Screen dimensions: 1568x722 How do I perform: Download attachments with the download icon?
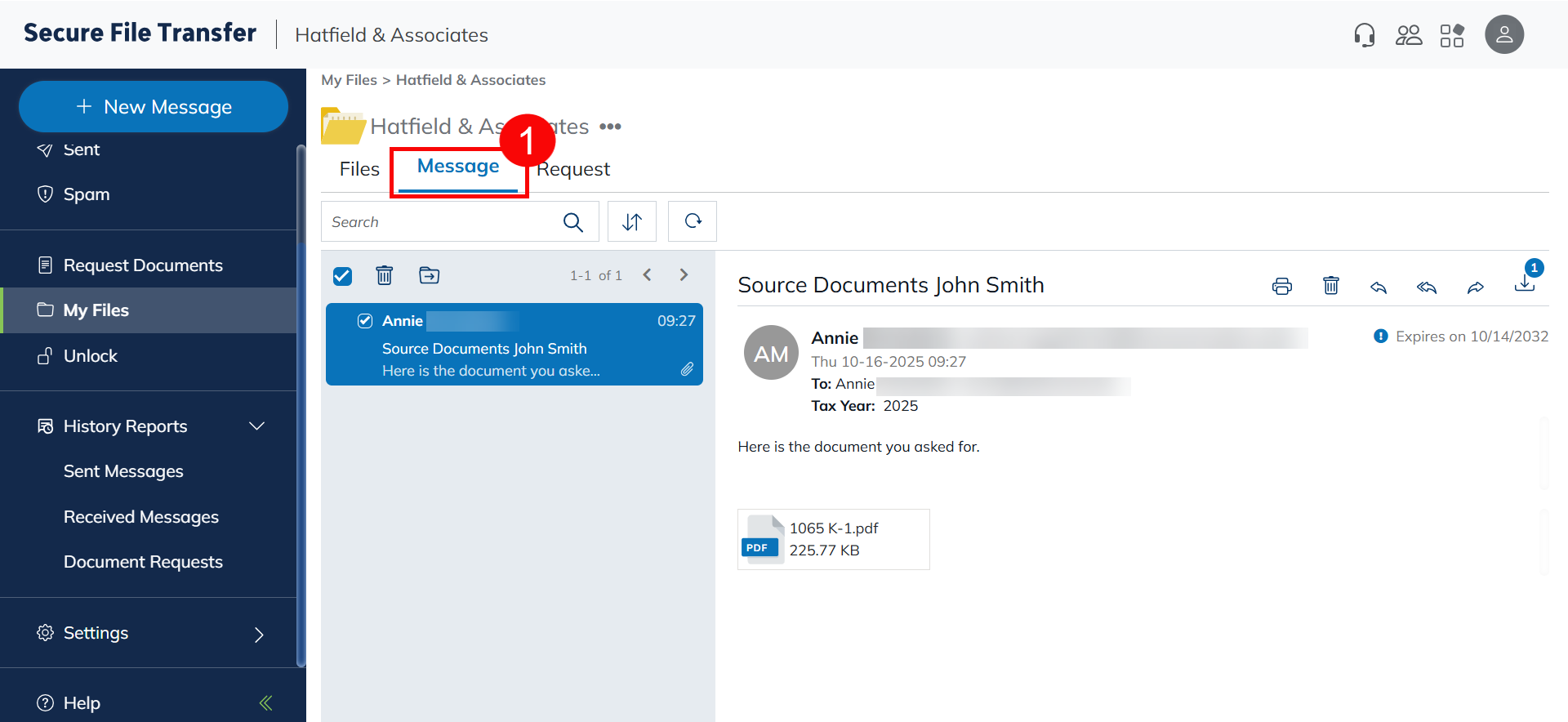[1524, 283]
